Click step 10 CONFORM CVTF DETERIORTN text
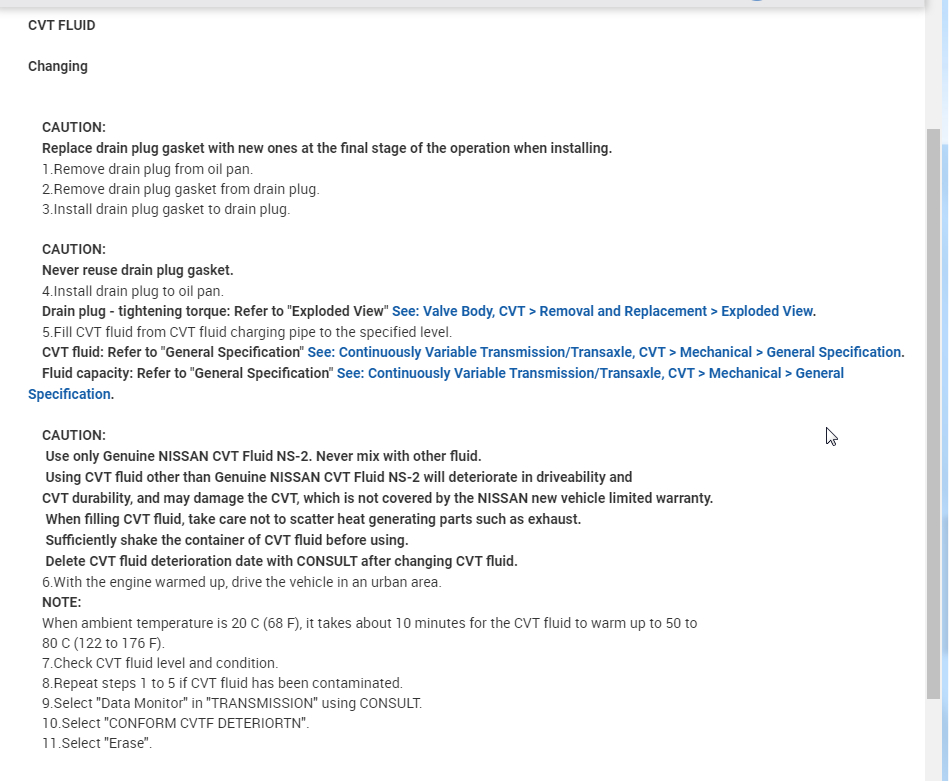 [175, 723]
